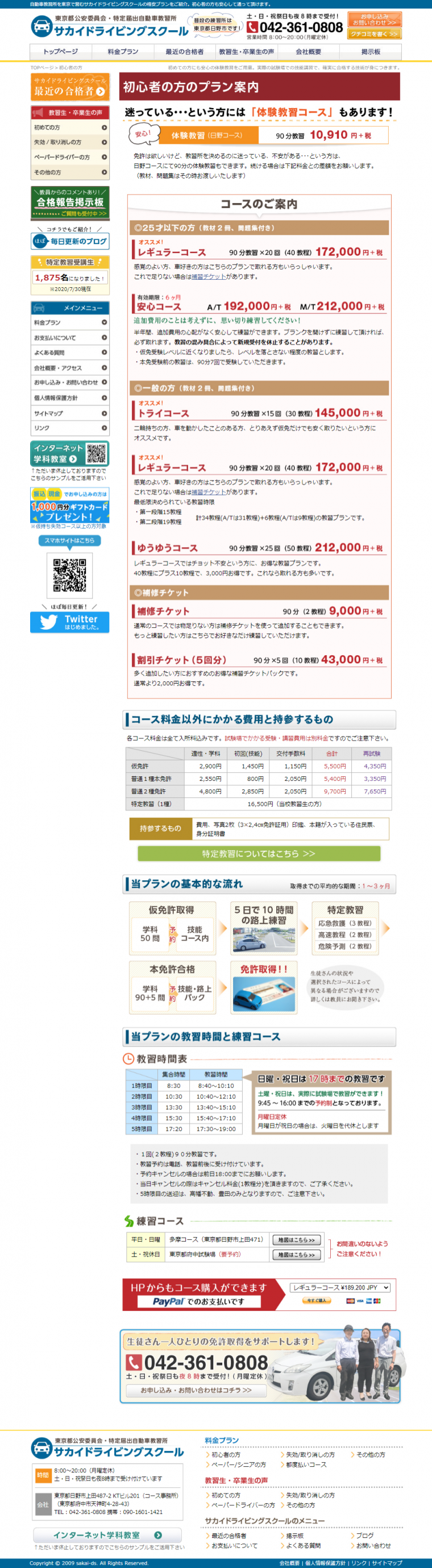The height and width of the screenshot is (1568, 432).
Task: Click the Sakai Driving School header logo
Action: click(110, 26)
